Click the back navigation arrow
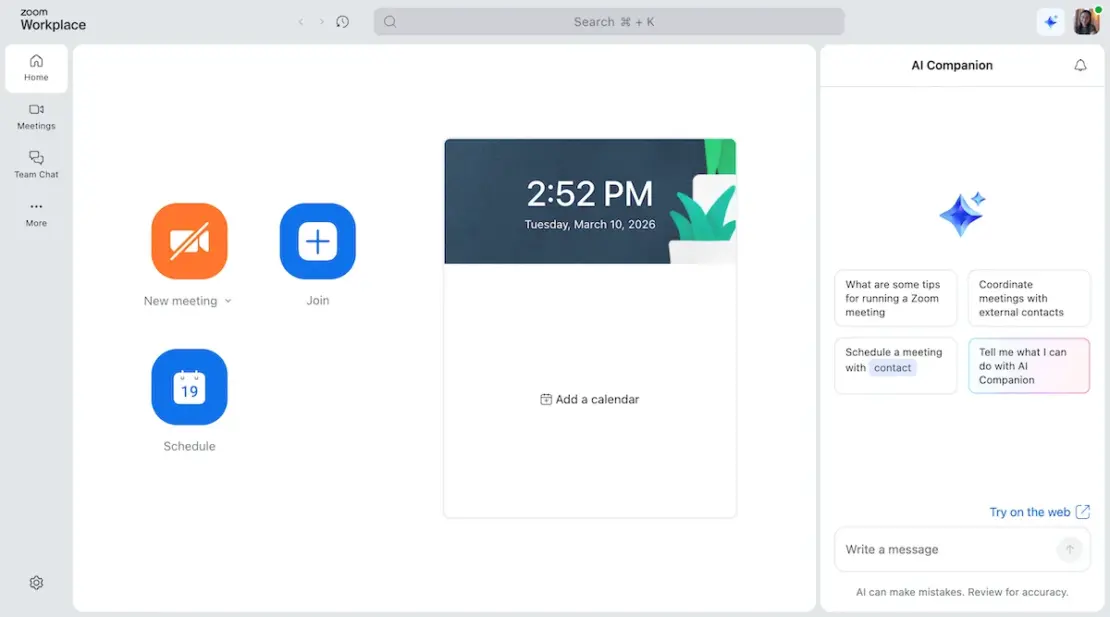1110x617 pixels. click(x=300, y=21)
